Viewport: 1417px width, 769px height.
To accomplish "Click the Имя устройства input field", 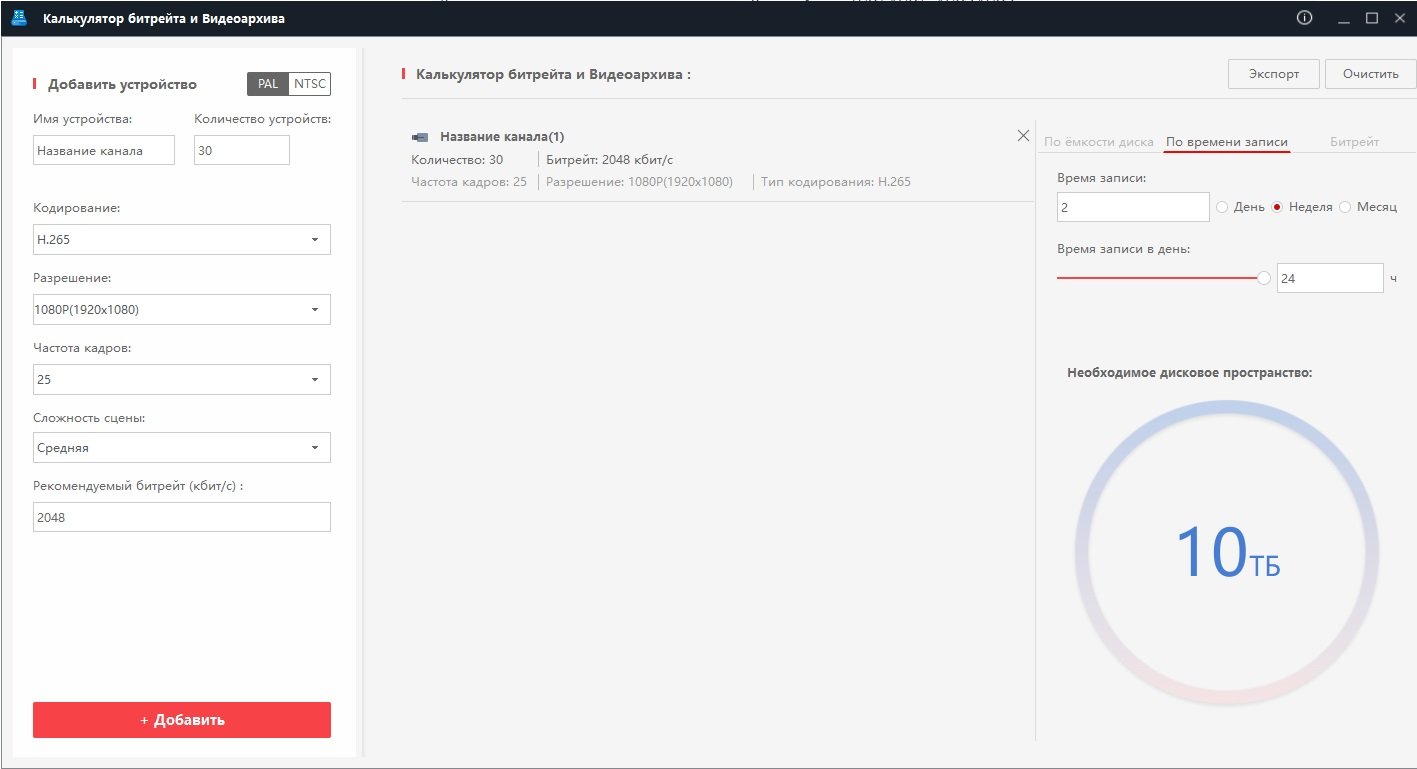I will (x=104, y=151).
